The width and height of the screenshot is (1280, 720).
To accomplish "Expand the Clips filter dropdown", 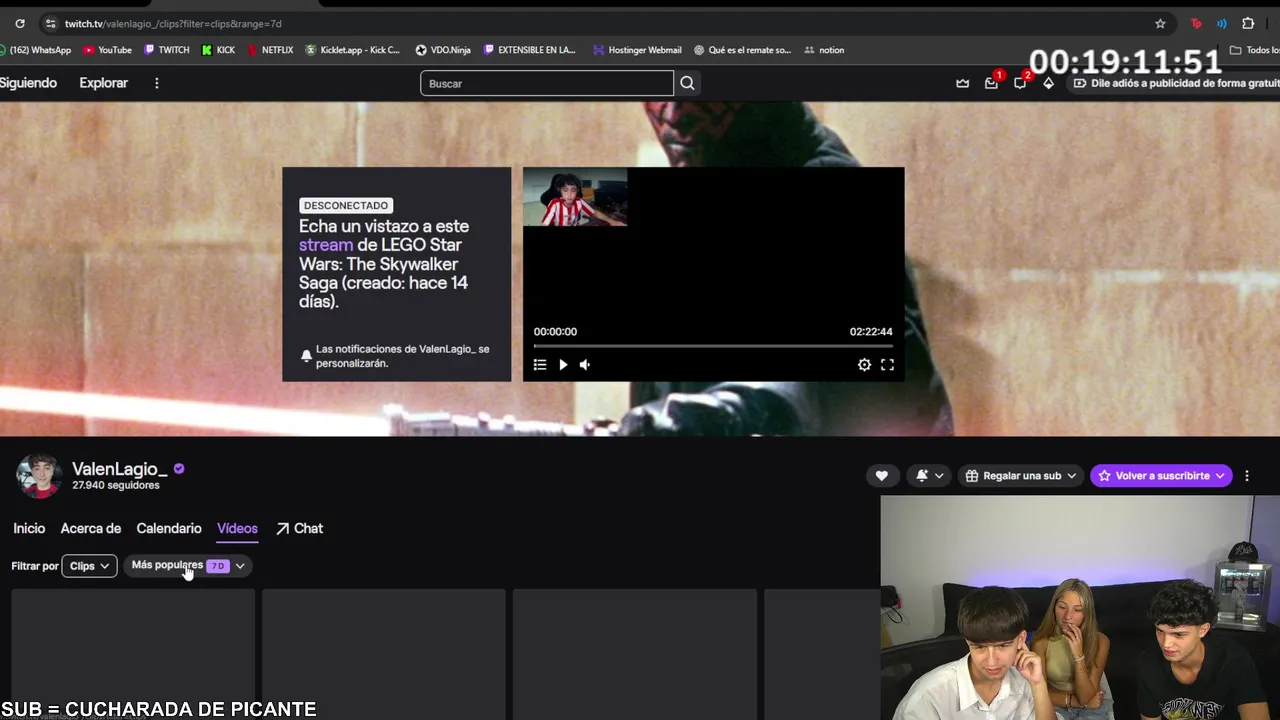I will coord(89,566).
